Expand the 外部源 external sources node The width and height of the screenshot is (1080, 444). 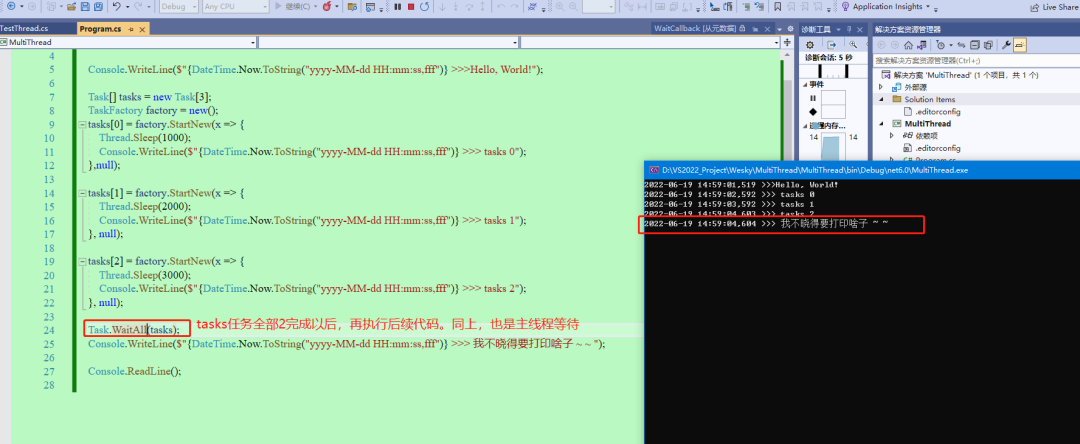click(881, 87)
